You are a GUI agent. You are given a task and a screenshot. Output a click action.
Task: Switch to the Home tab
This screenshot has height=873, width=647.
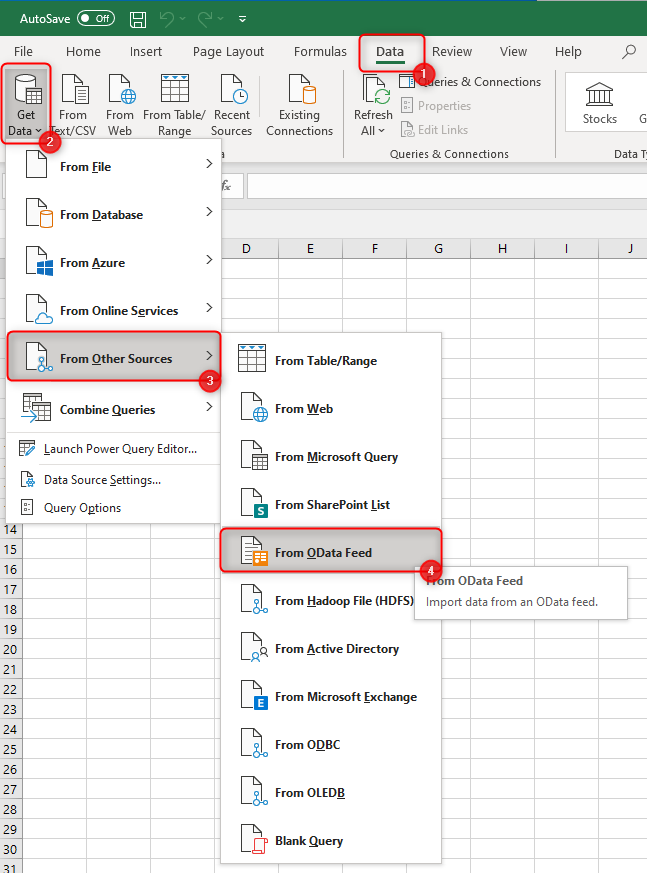pos(83,51)
